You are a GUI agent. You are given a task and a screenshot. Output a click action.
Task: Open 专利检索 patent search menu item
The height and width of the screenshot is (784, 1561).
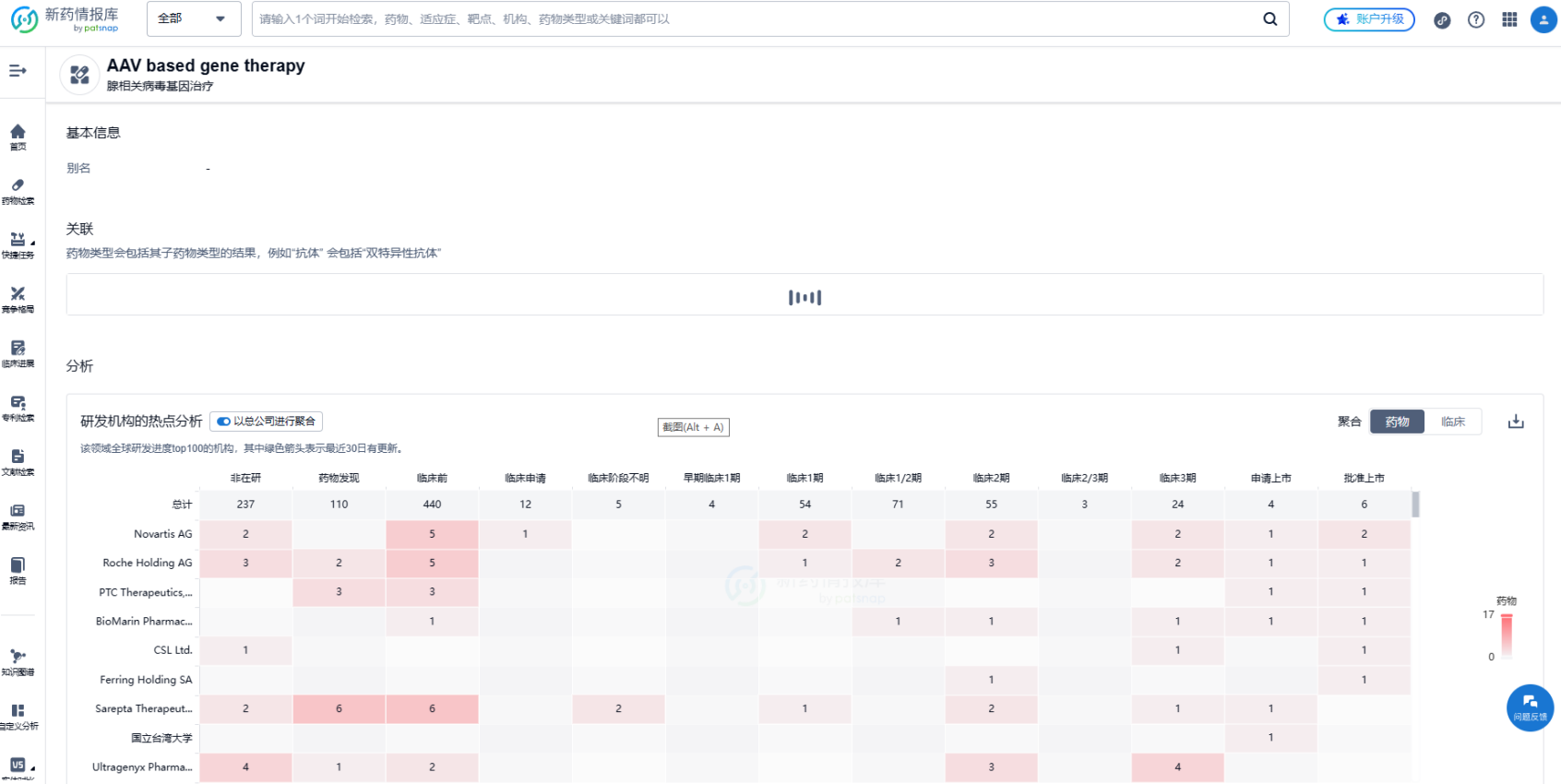tap(18, 407)
